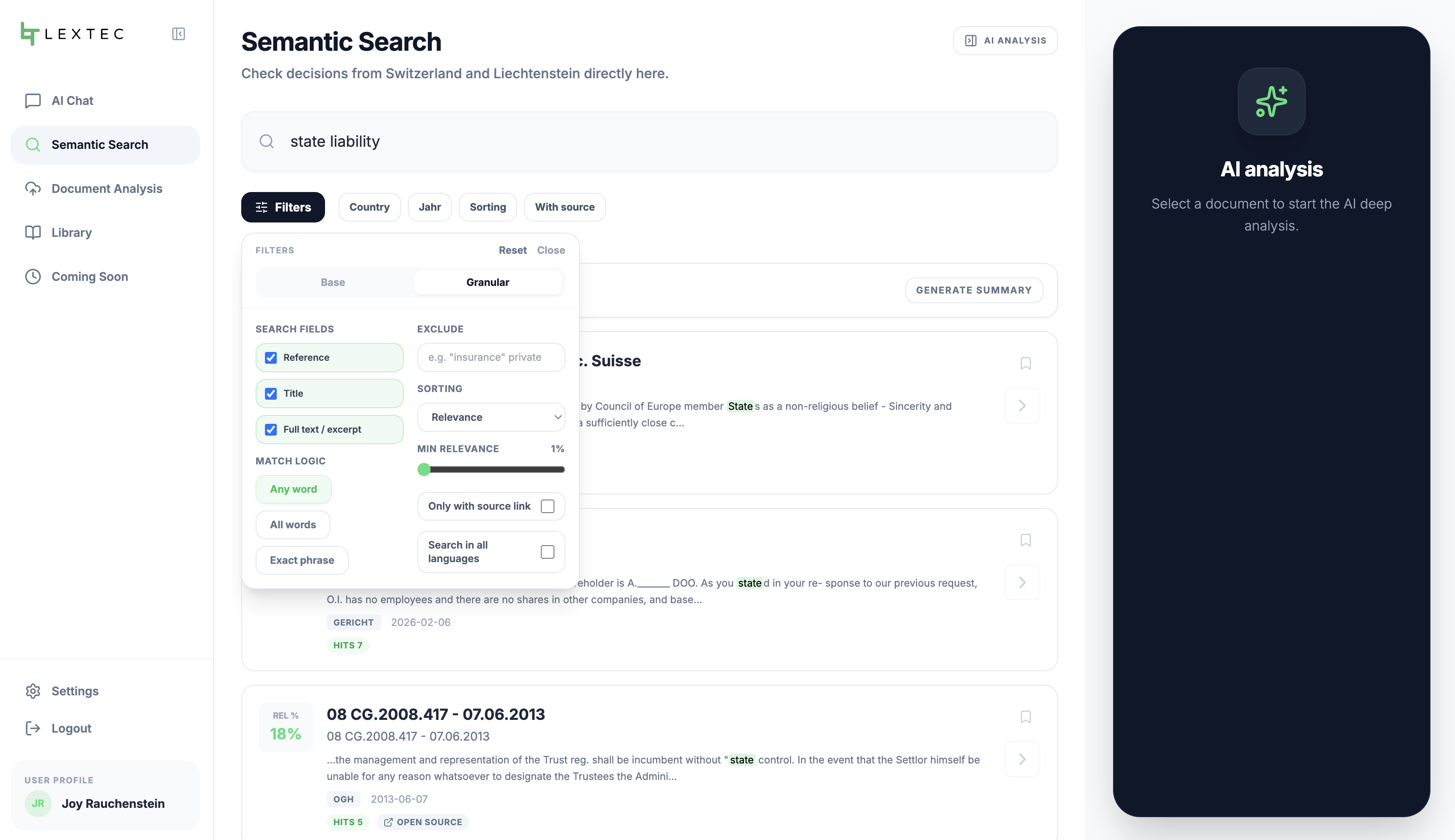Click the Min Relevance slider handle
The width and height of the screenshot is (1455, 840).
point(424,469)
